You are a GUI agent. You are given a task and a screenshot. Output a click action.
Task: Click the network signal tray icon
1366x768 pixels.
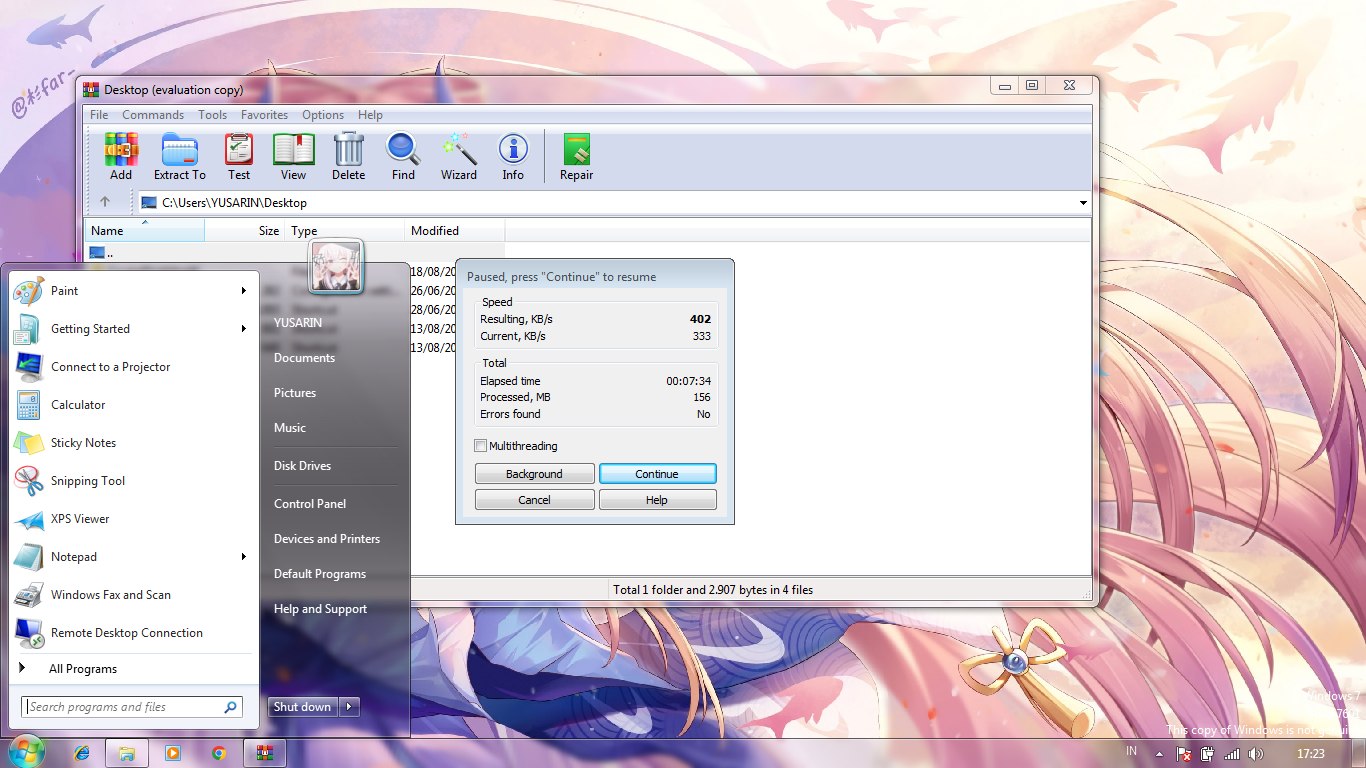pyautogui.click(x=1232, y=754)
